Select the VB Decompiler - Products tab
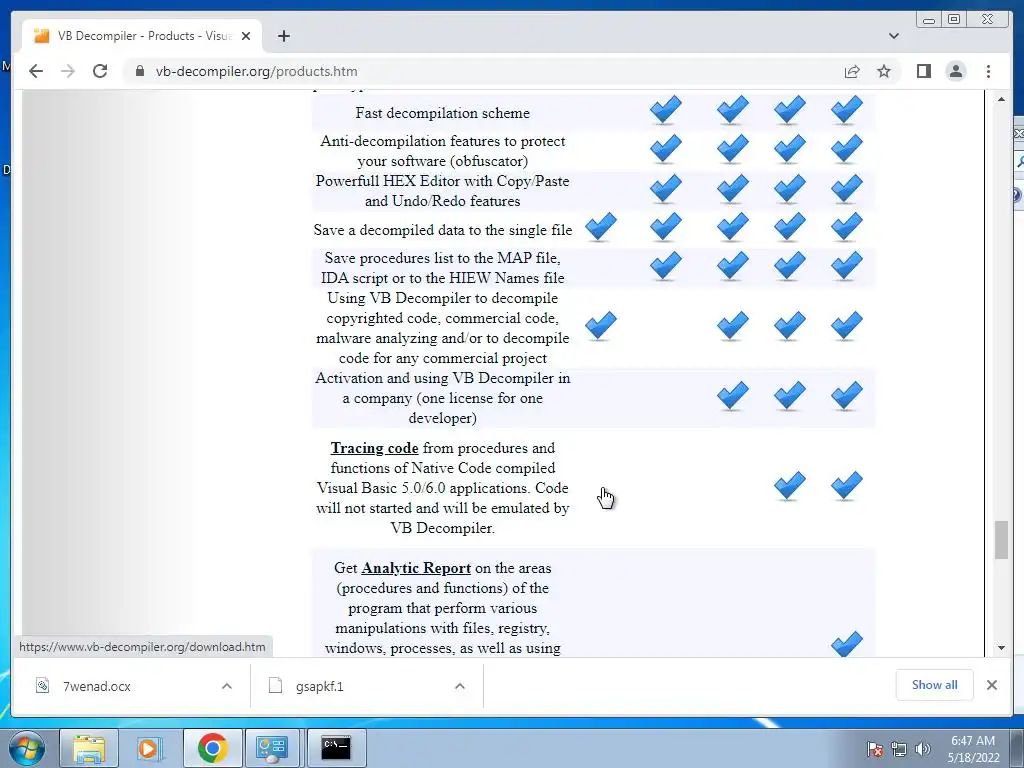 (x=142, y=36)
